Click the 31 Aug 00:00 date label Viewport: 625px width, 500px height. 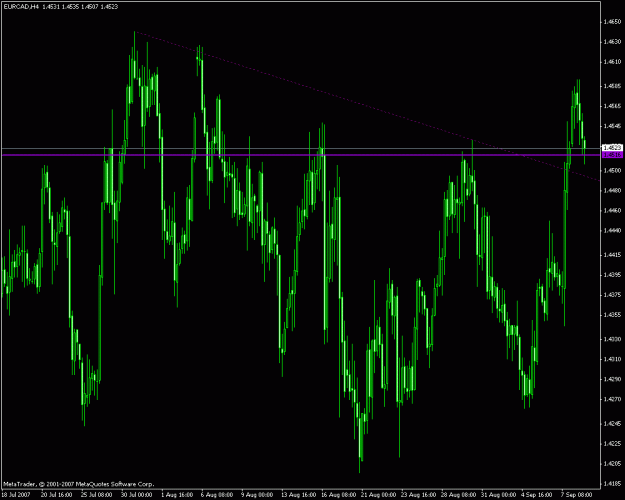pyautogui.click(x=499, y=495)
